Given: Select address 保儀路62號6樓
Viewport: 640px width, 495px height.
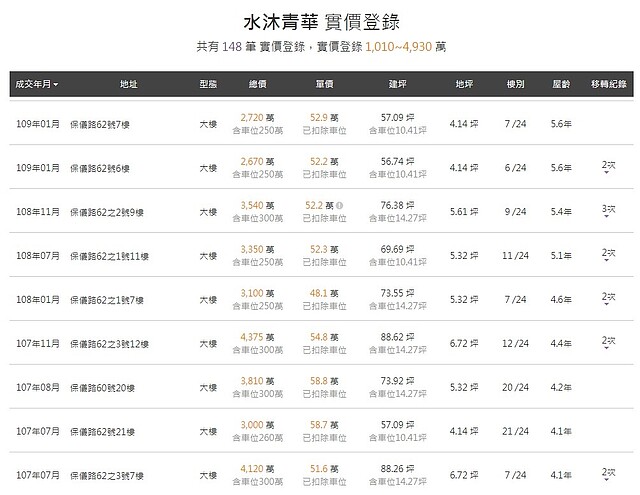Looking at the screenshot, I should point(100,168).
